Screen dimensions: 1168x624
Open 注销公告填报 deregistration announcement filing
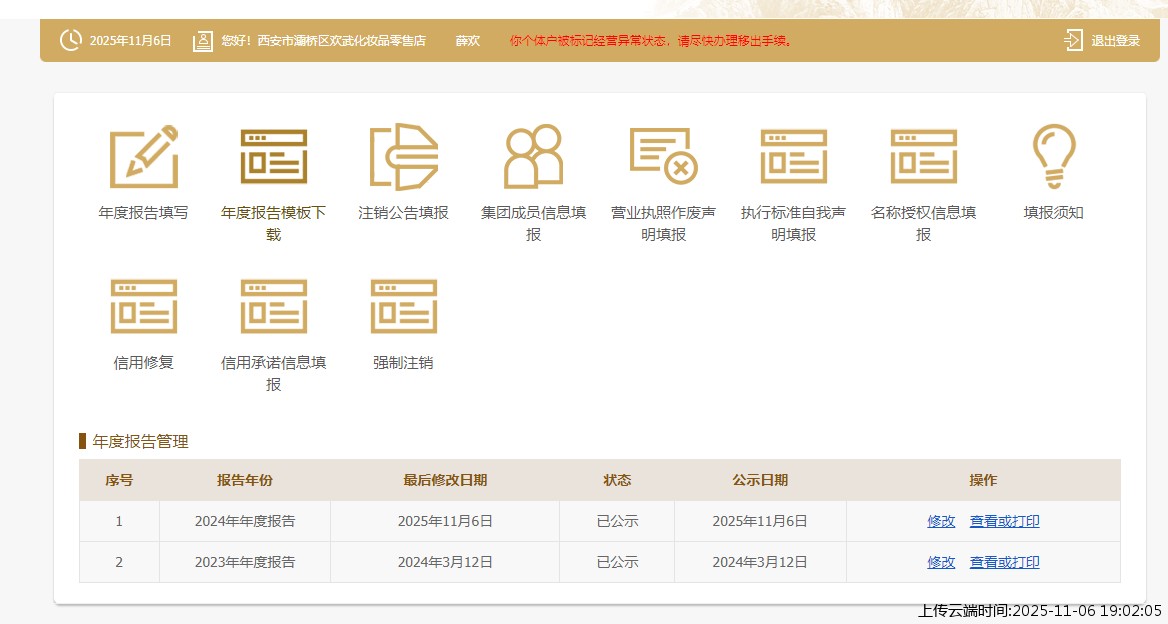(x=402, y=155)
